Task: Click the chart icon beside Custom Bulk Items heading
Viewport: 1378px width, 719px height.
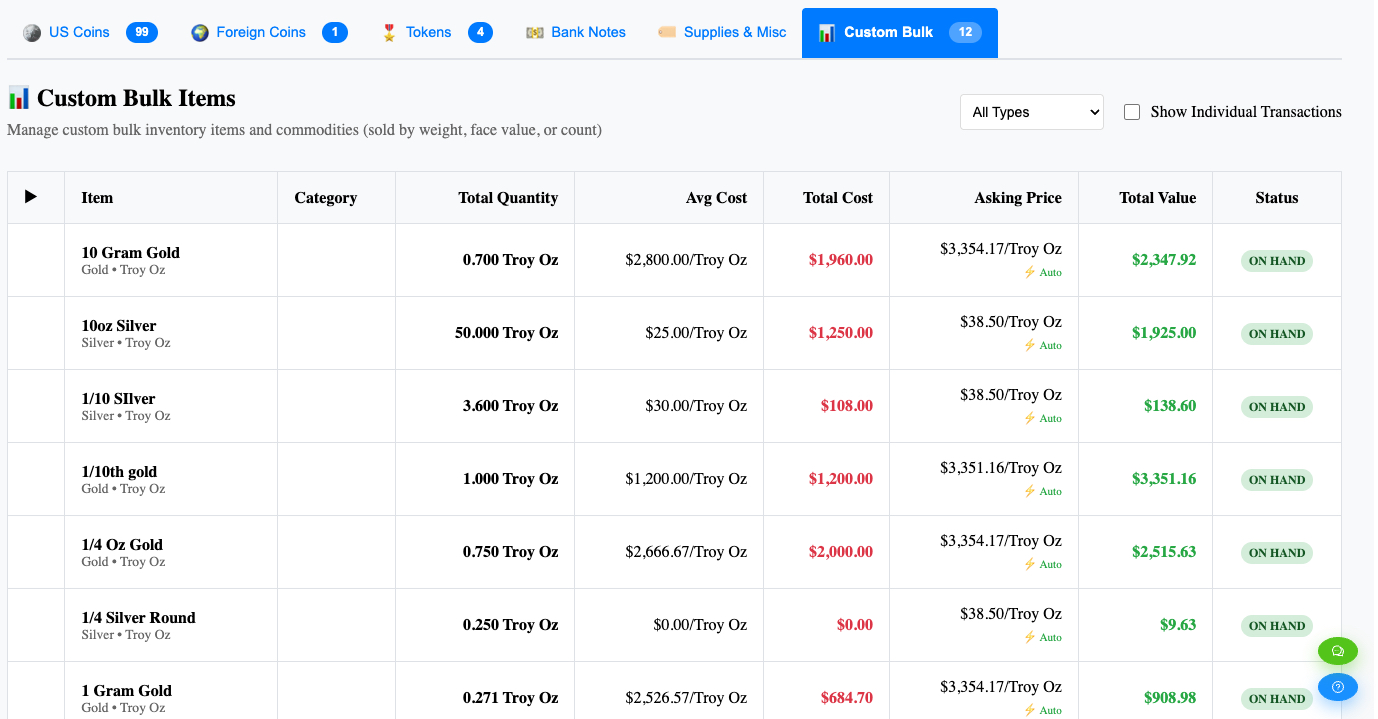Action: [19, 98]
